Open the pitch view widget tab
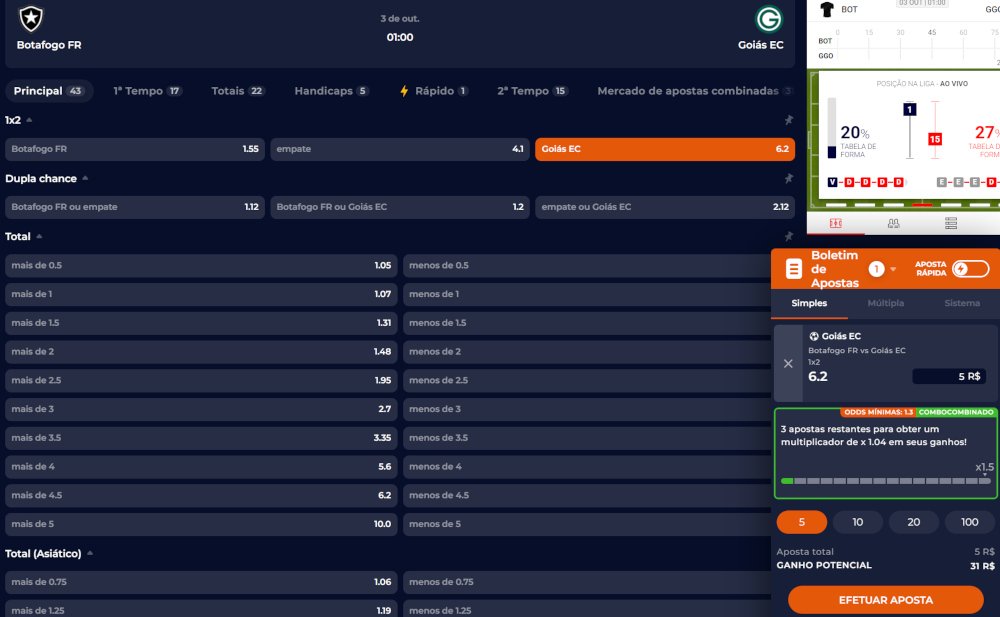The height and width of the screenshot is (617, 1000). click(x=836, y=223)
